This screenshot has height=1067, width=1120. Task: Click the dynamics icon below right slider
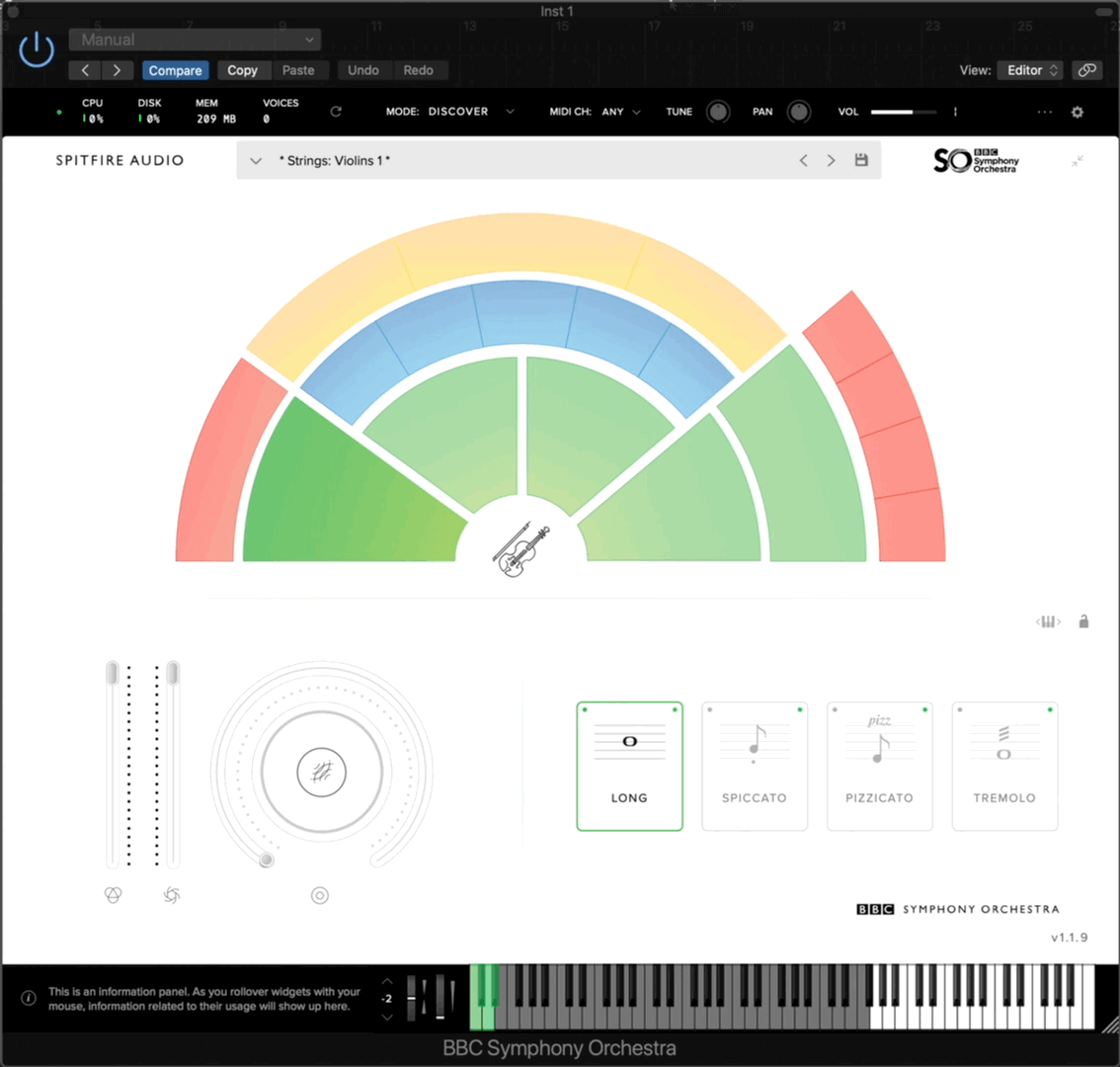click(172, 895)
